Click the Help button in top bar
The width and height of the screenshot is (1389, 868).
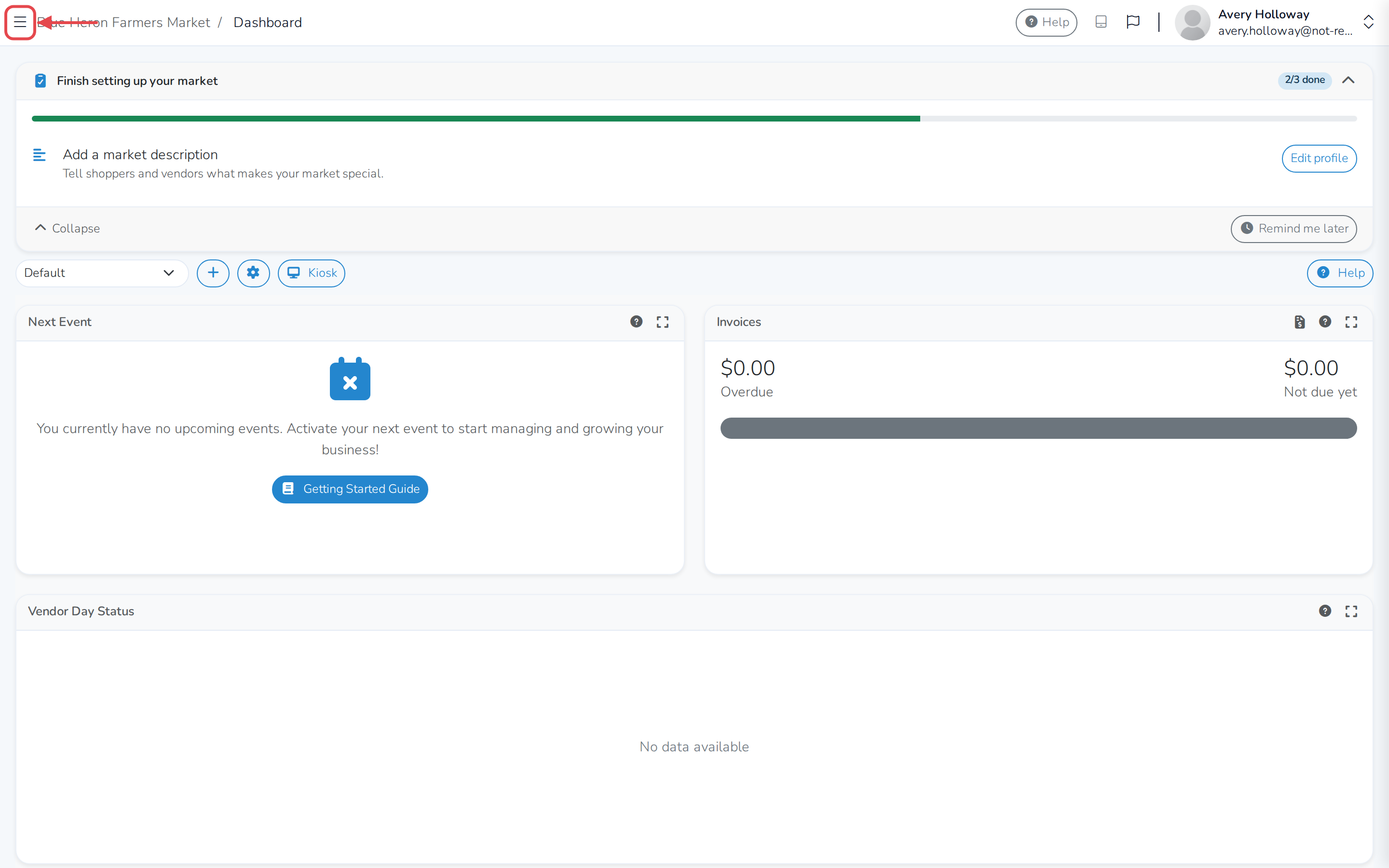[1046, 22]
